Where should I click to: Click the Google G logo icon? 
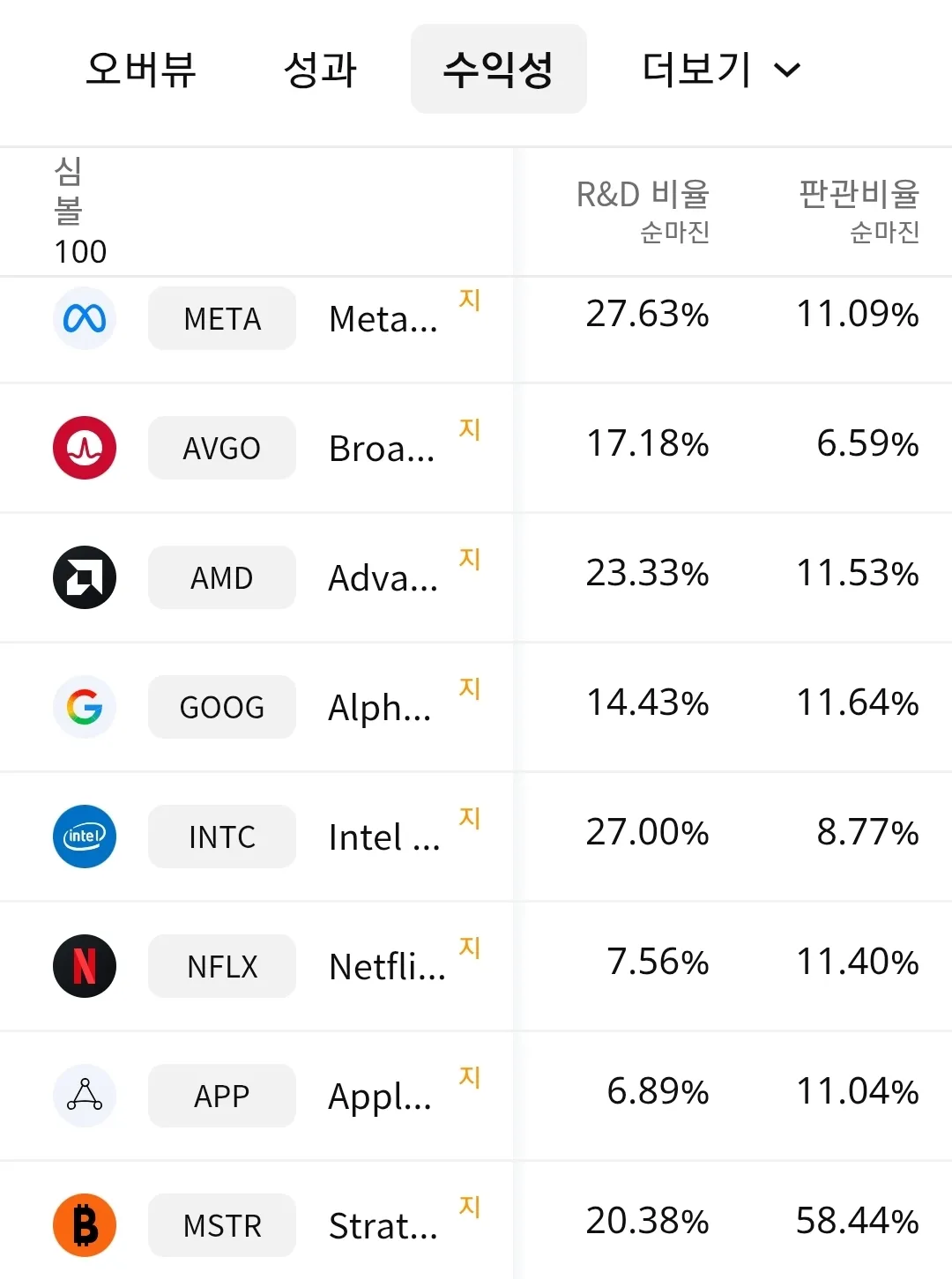tap(85, 707)
